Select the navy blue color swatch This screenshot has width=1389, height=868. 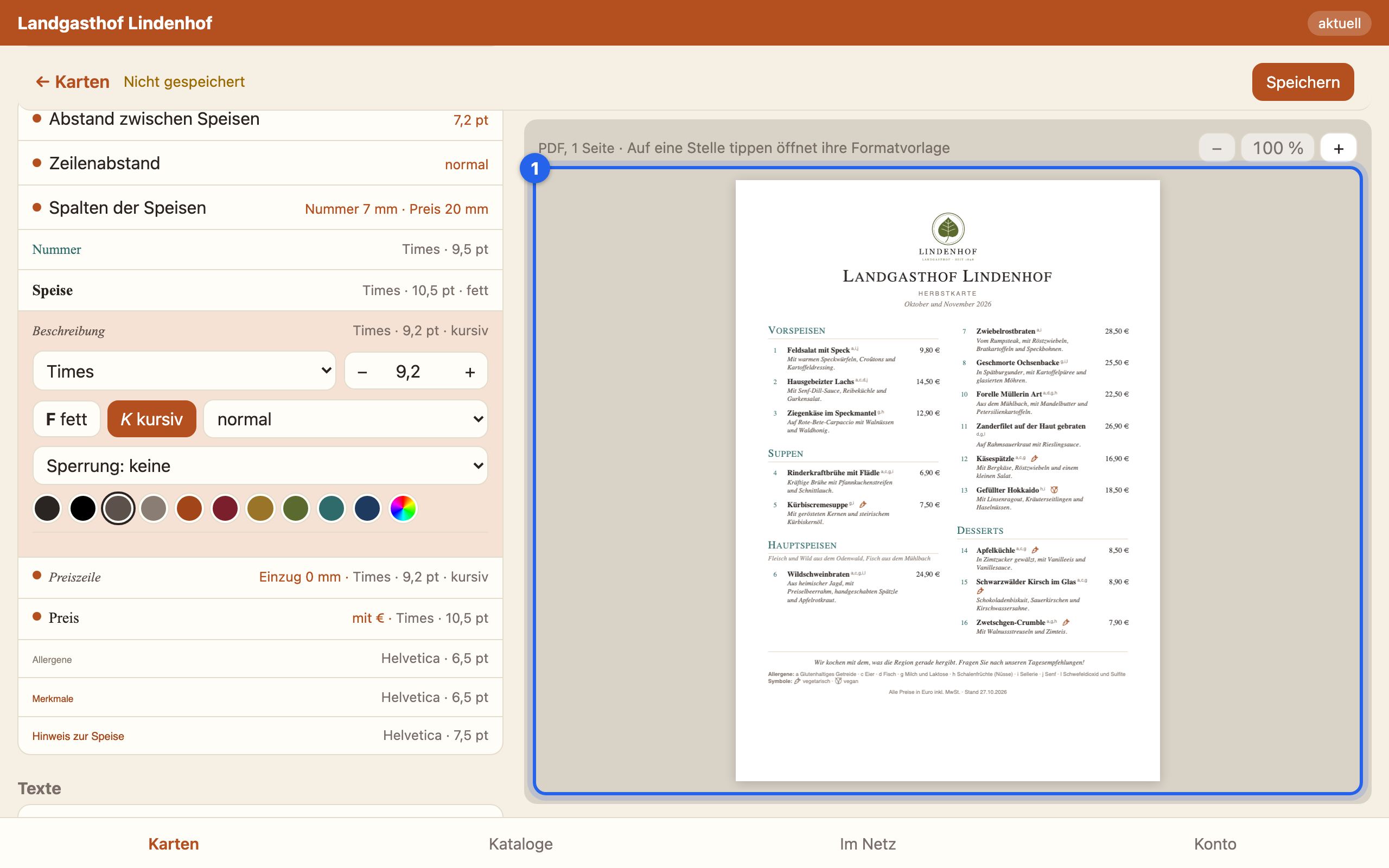click(367, 509)
